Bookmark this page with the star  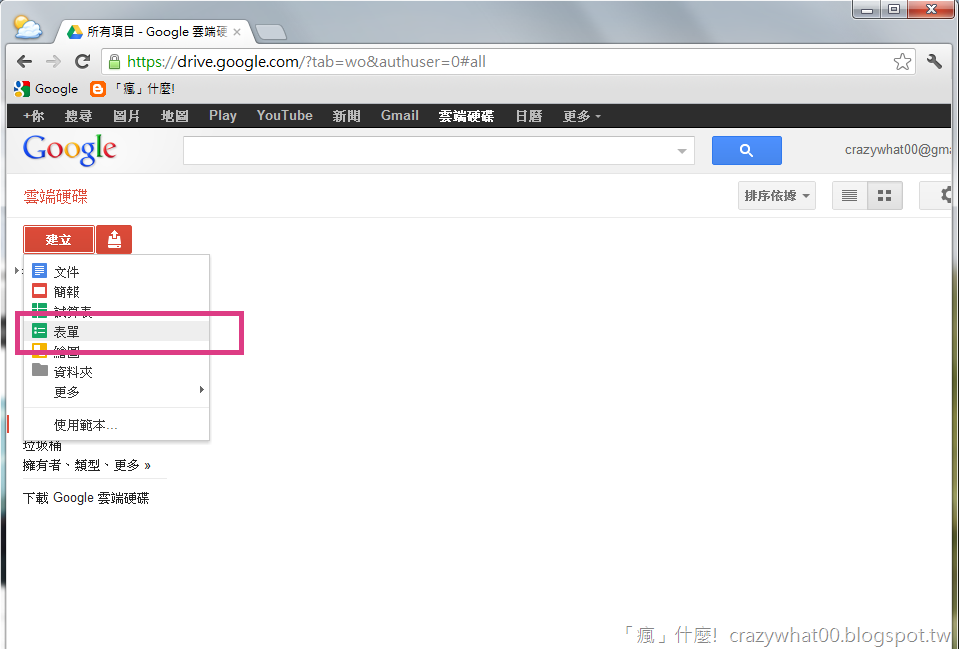[902, 61]
